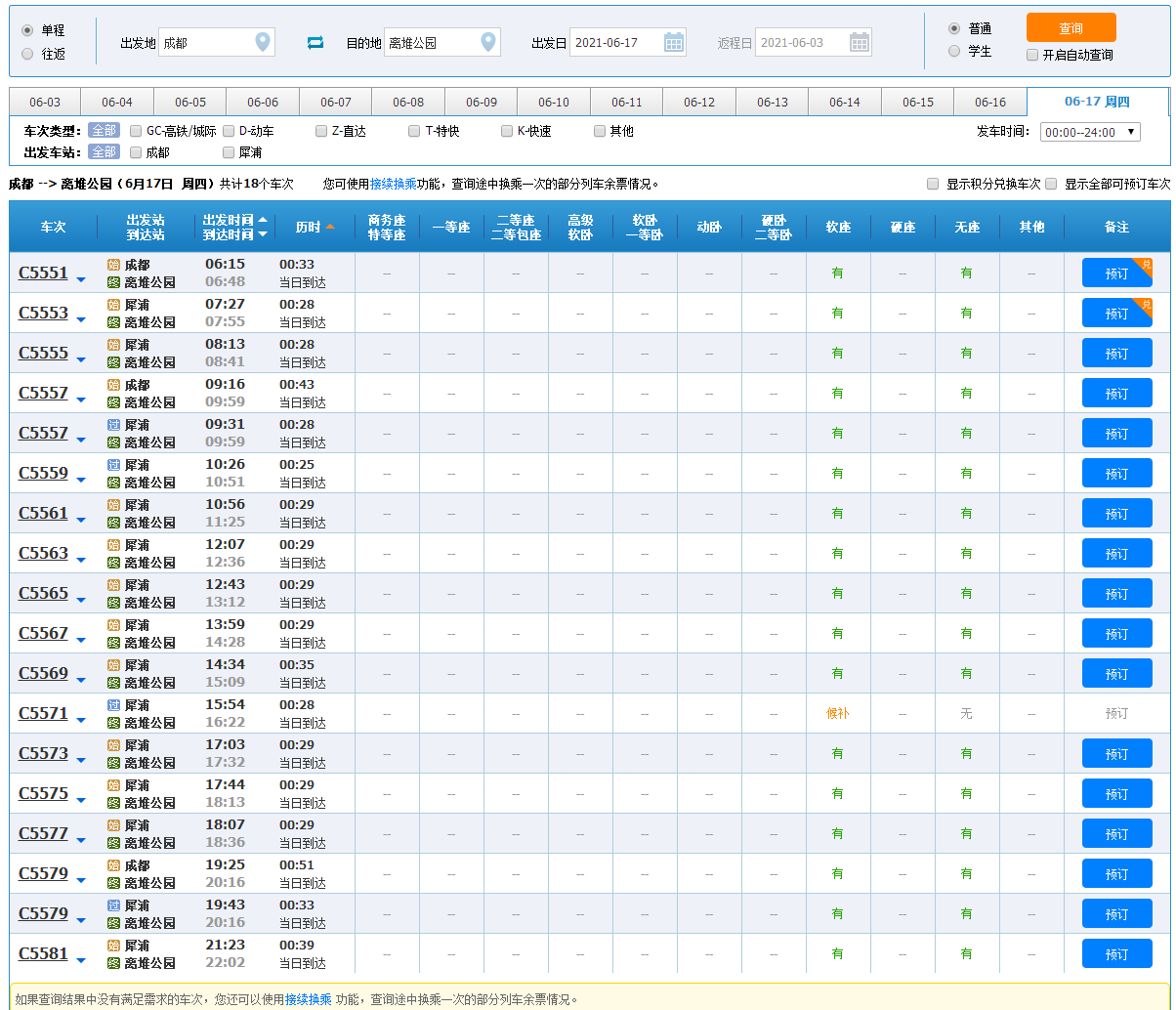The width and height of the screenshot is (1176, 1010).
Task: Click the 历时 sort arrow in header
Action: point(330,227)
